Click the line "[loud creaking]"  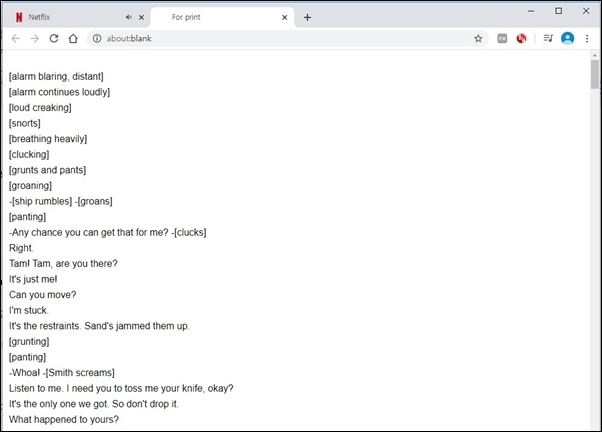point(40,108)
